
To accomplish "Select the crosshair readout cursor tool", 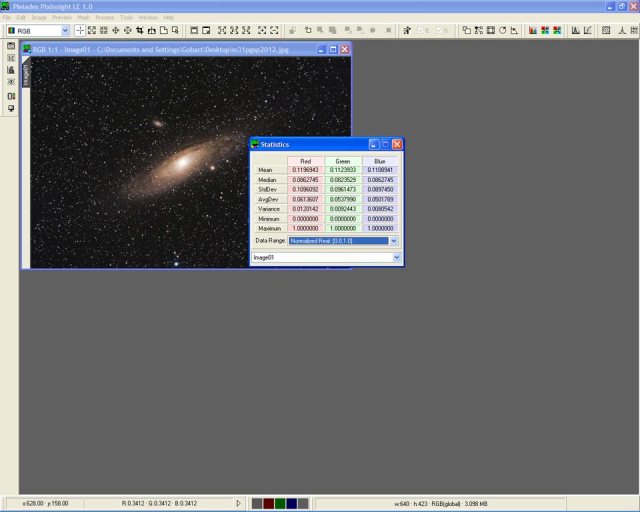I will [x=80, y=31].
